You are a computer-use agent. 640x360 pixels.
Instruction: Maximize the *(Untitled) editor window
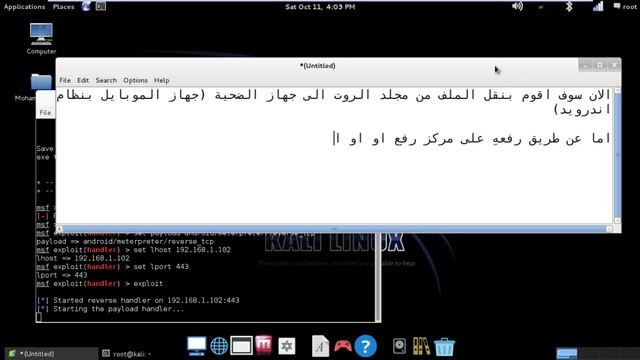tap(600, 65)
